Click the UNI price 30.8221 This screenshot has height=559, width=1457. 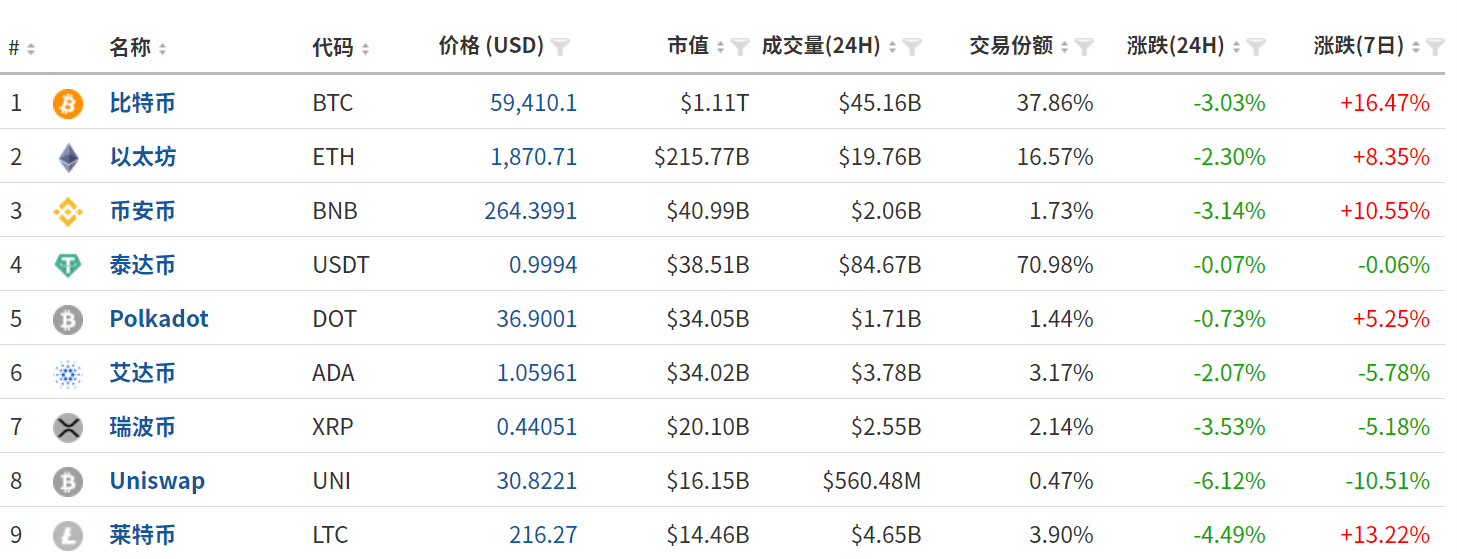click(537, 481)
